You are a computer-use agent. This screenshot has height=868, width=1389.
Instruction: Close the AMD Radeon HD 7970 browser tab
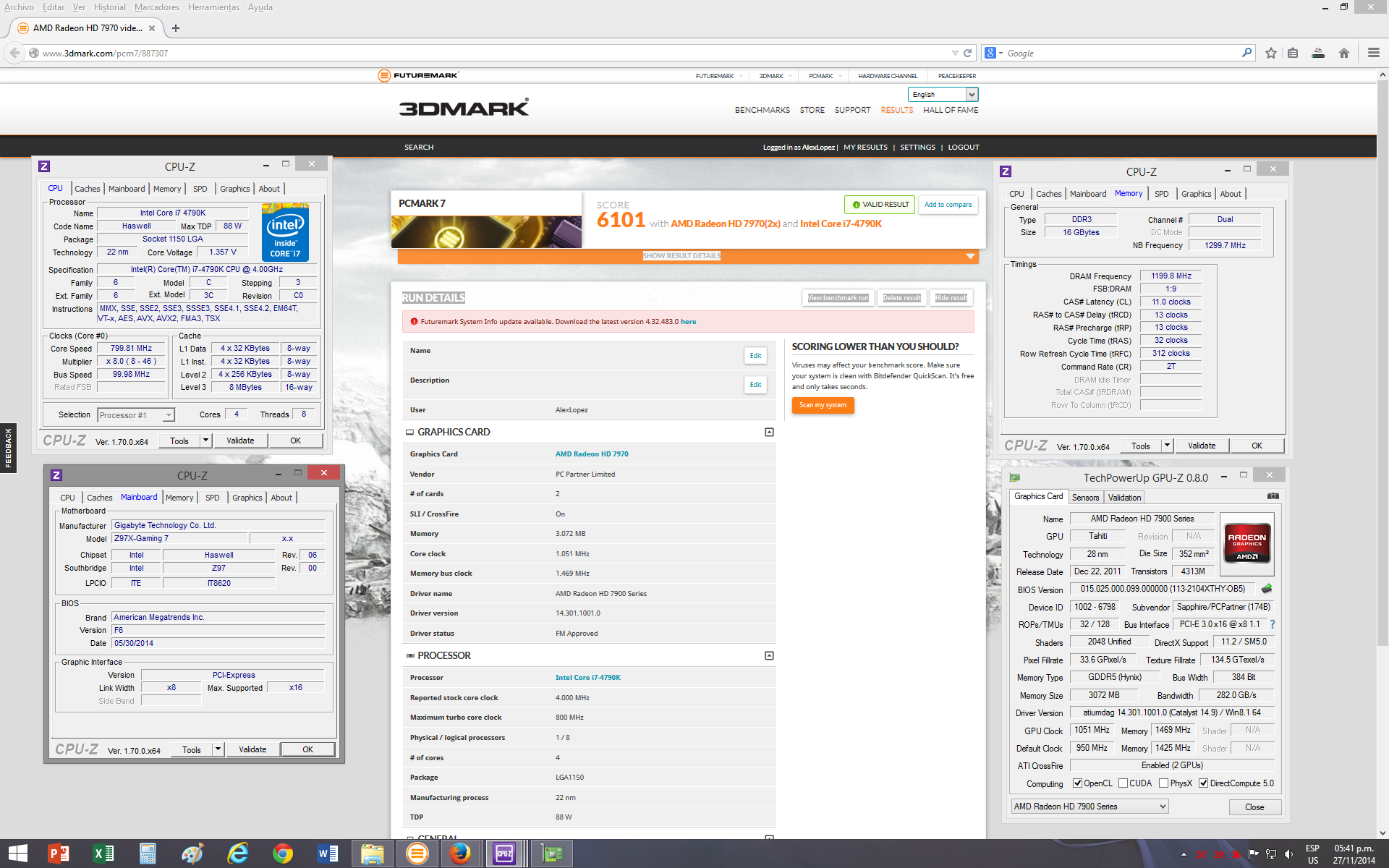(x=152, y=28)
